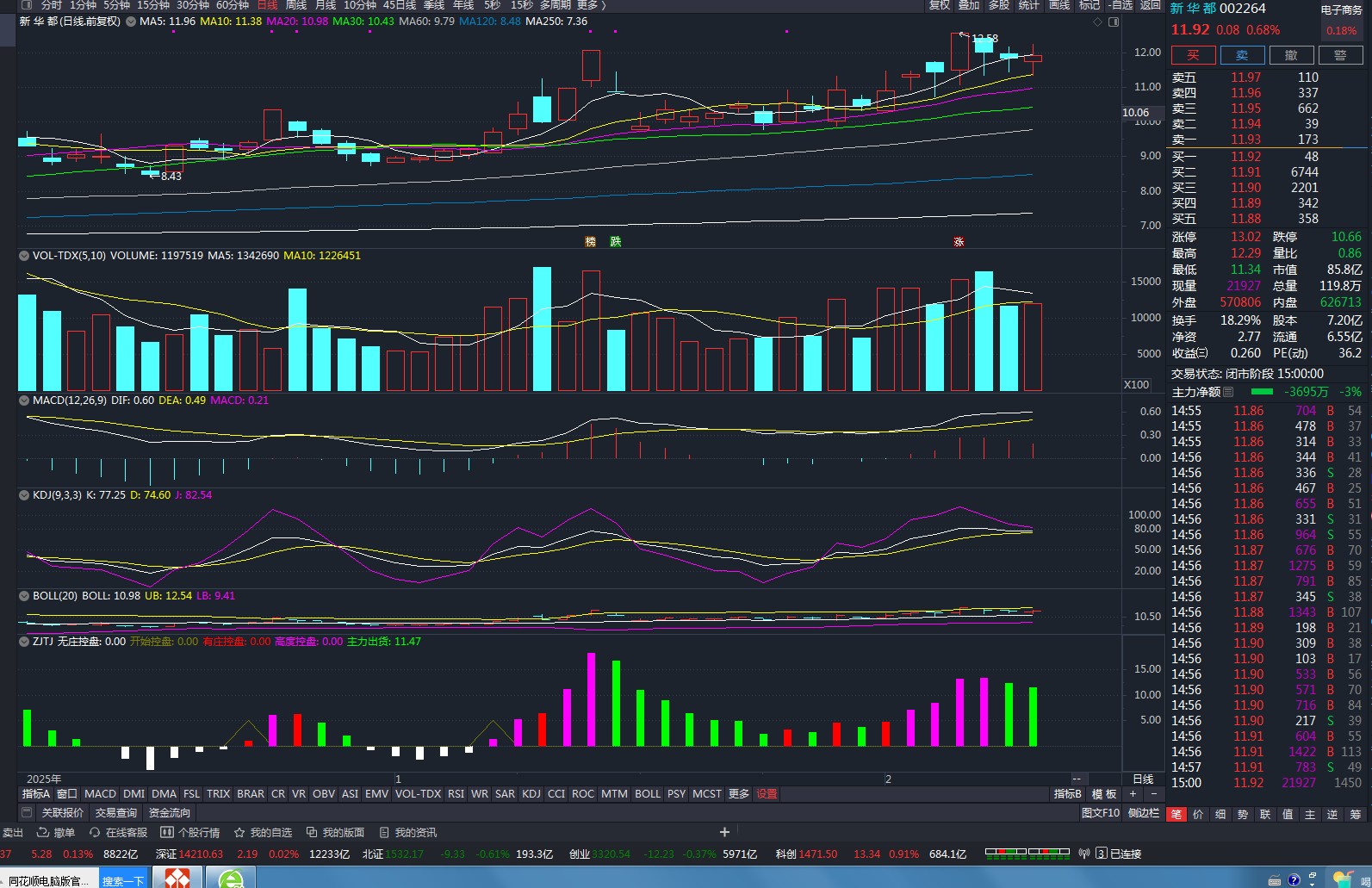
Task: Select the 主 main-force tab
Action: tap(1310, 814)
